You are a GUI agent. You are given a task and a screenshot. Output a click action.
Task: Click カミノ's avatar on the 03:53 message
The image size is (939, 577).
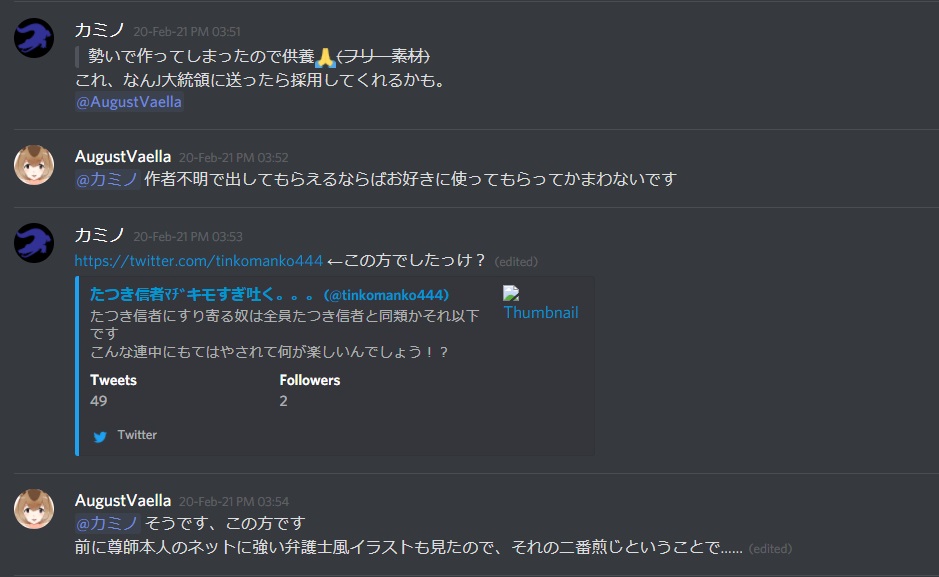tap(34, 243)
